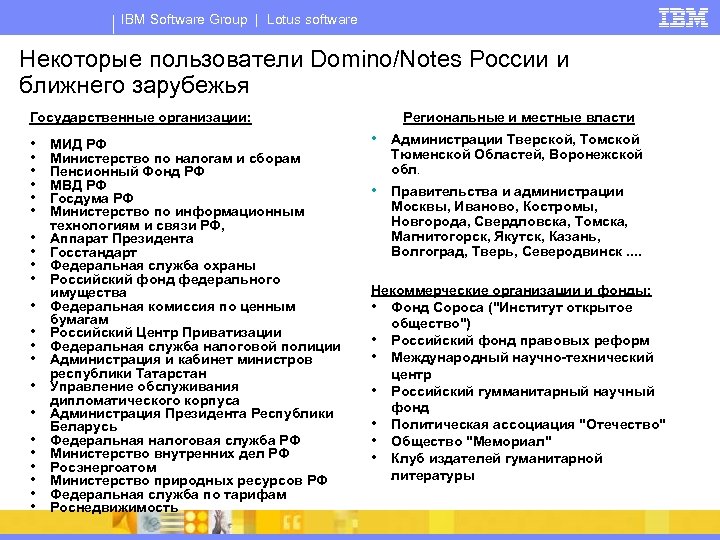Select 'Федеральная налоговая служба РФ'
The image size is (720, 540).
175,440
